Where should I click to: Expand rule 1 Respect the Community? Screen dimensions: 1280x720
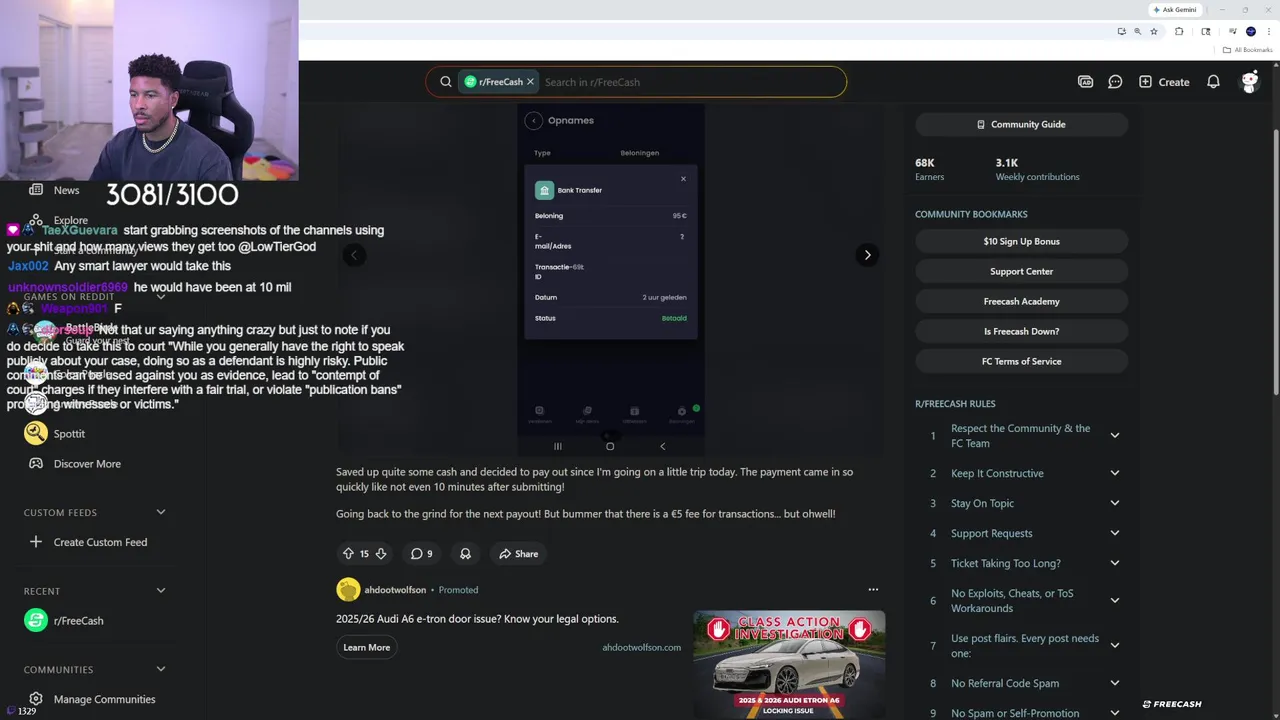tap(1115, 436)
